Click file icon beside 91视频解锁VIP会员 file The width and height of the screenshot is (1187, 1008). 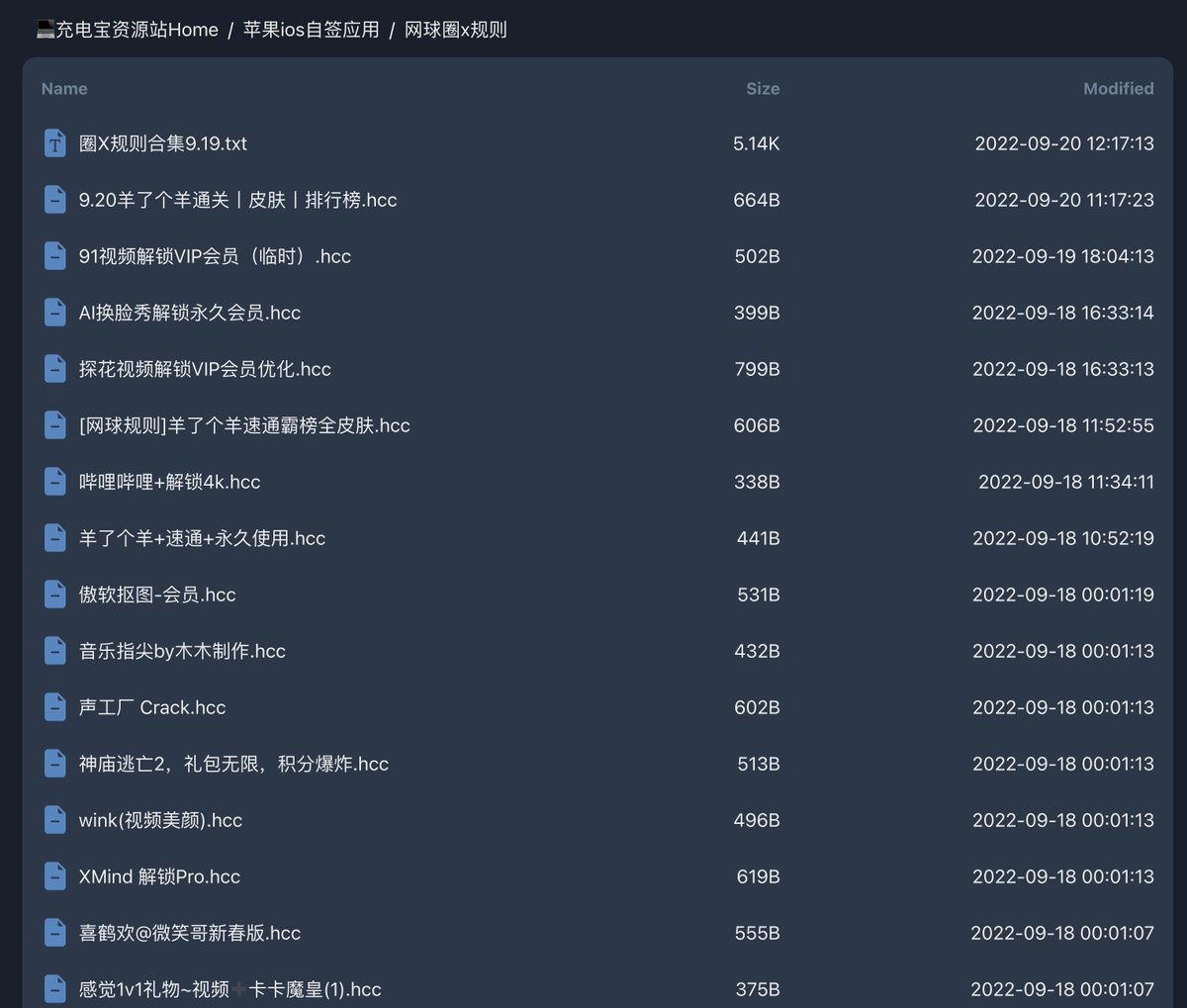(x=55, y=256)
